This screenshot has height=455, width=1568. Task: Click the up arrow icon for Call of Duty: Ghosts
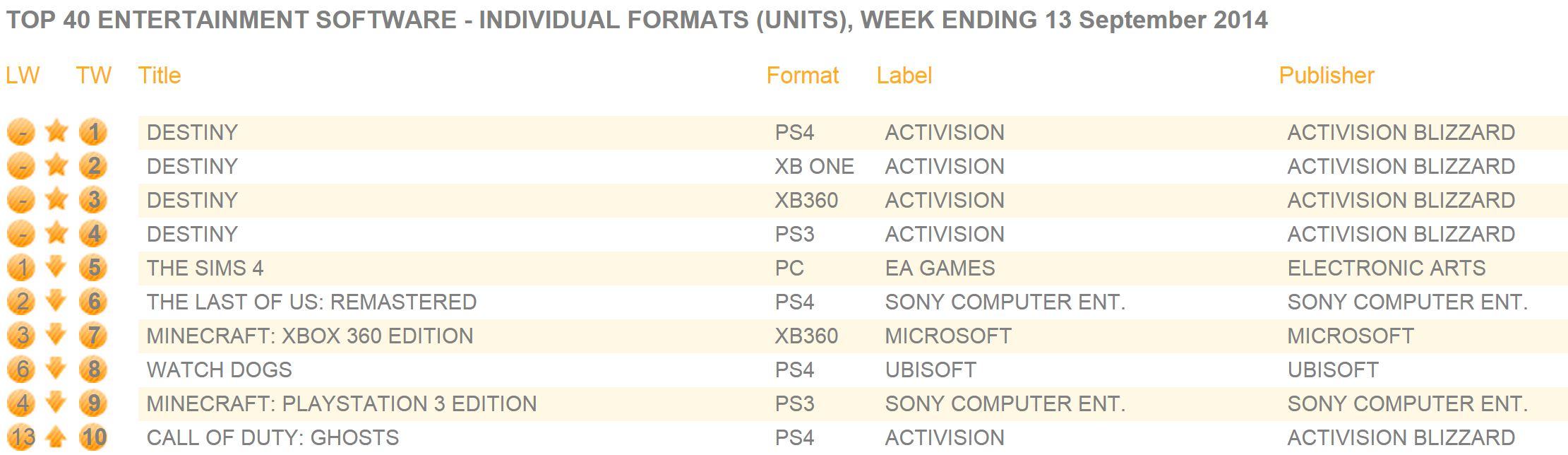pyautogui.click(x=56, y=437)
